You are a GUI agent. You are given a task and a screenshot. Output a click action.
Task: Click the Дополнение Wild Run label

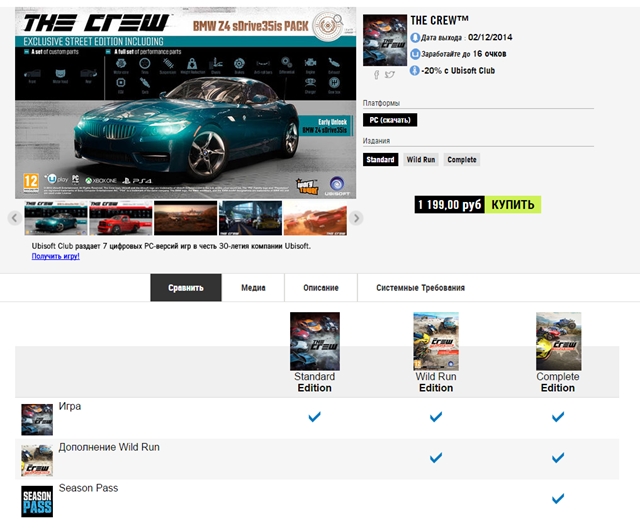tap(109, 447)
